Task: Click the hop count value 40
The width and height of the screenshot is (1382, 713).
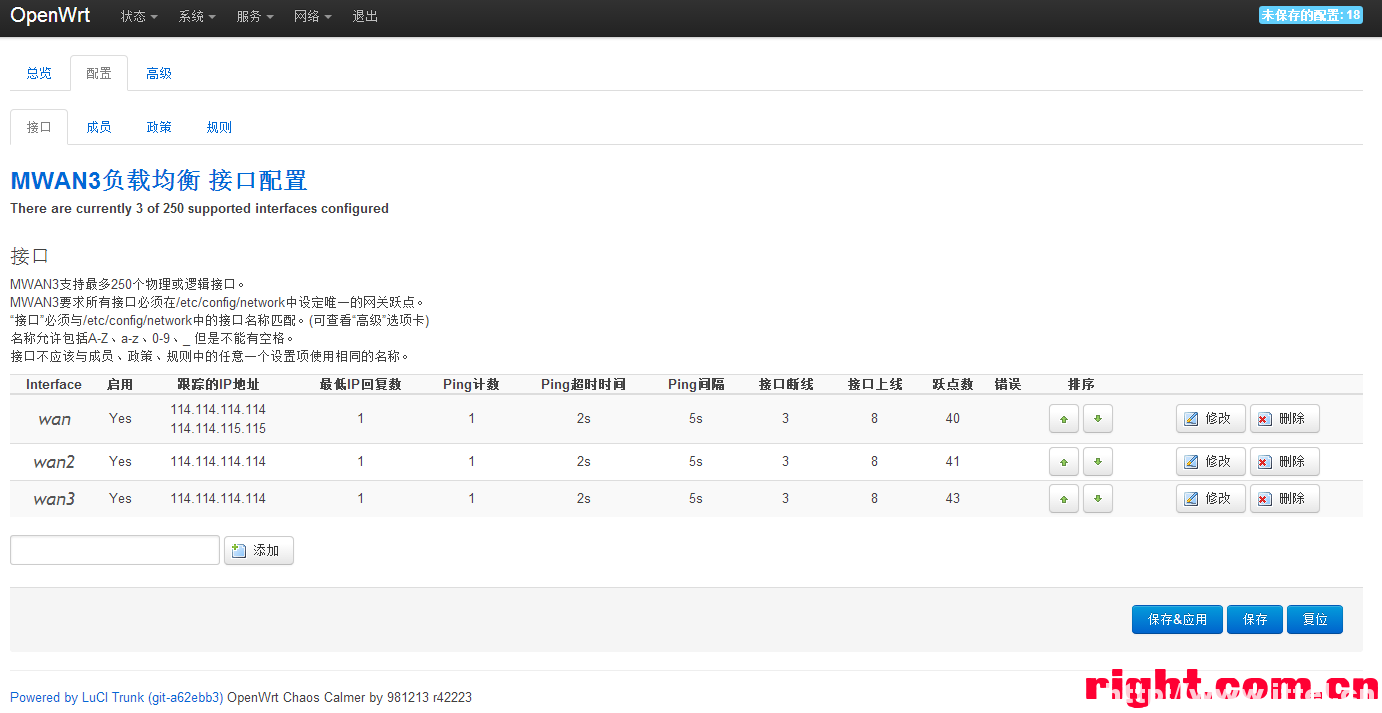Action: pos(952,419)
